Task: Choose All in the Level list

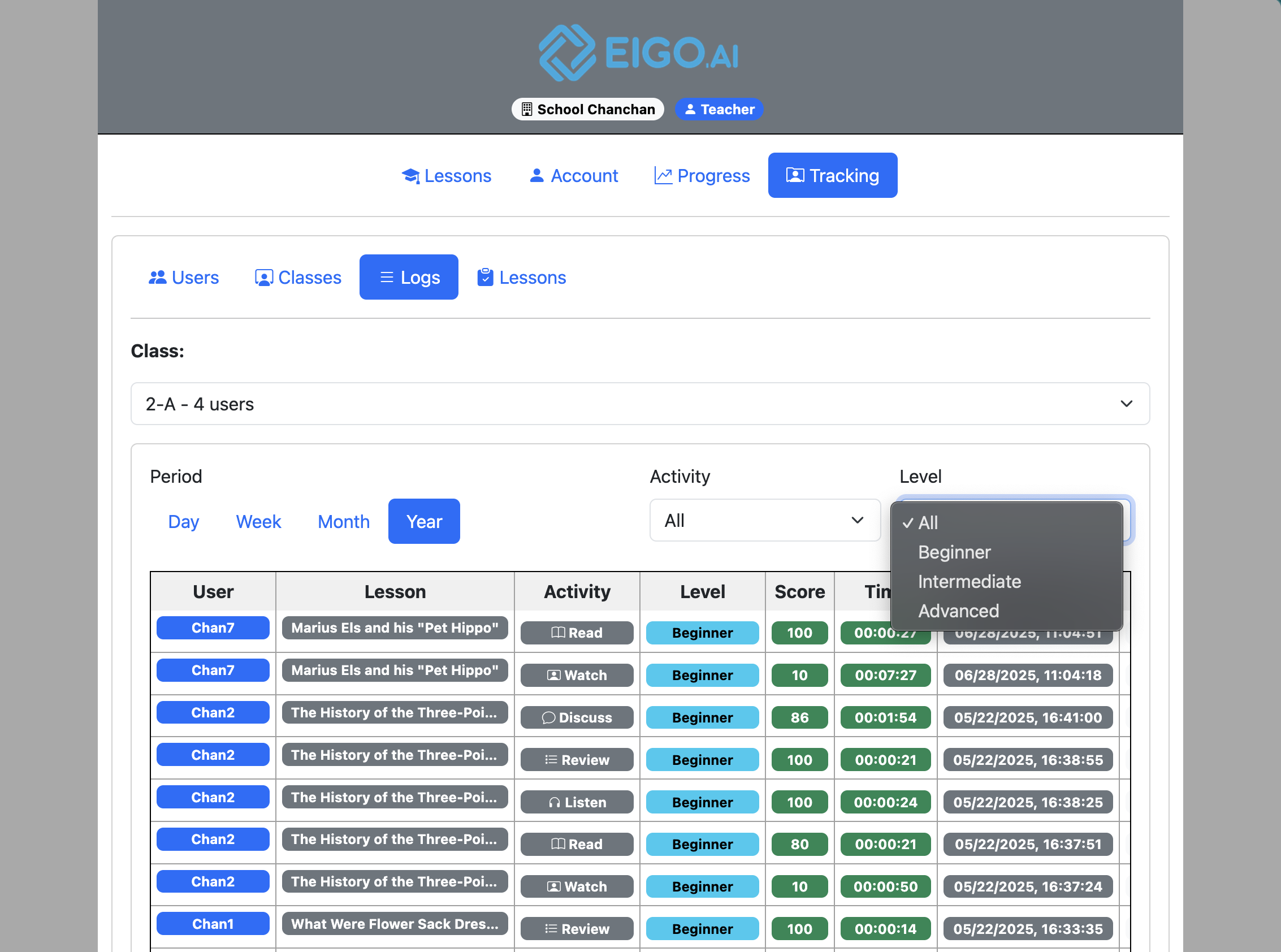Action: [x=1006, y=523]
